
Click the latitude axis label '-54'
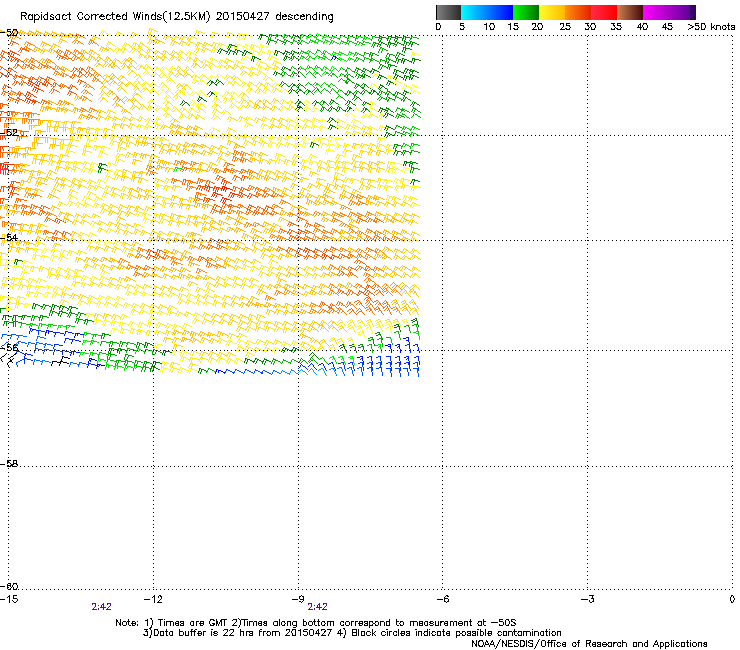click(x=9, y=237)
